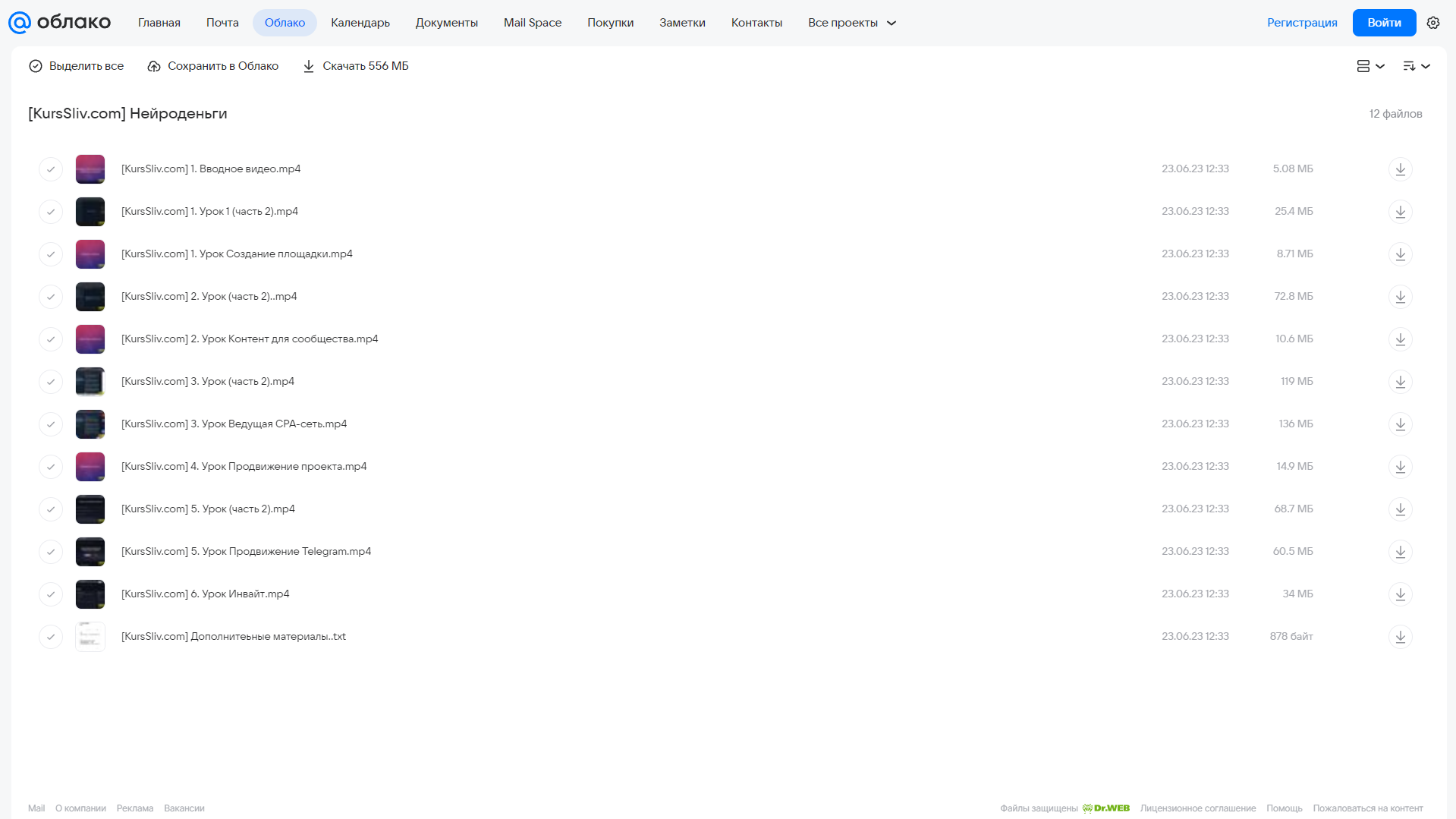
Task: Download icon for 5. Урок Продвижение Telegram.mp4
Action: tap(1400, 552)
